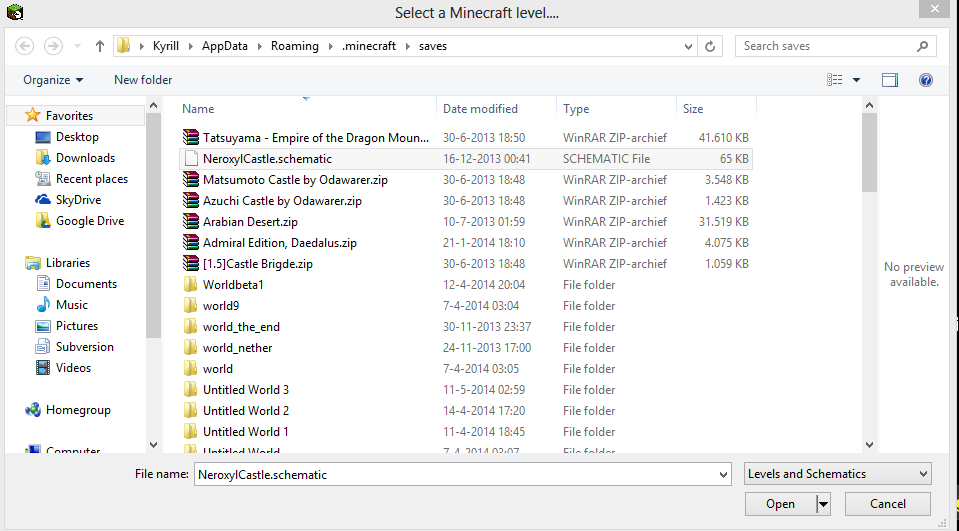Click the 41.610 KB size cell
Viewport: 959px width, 531px height.
724,138
